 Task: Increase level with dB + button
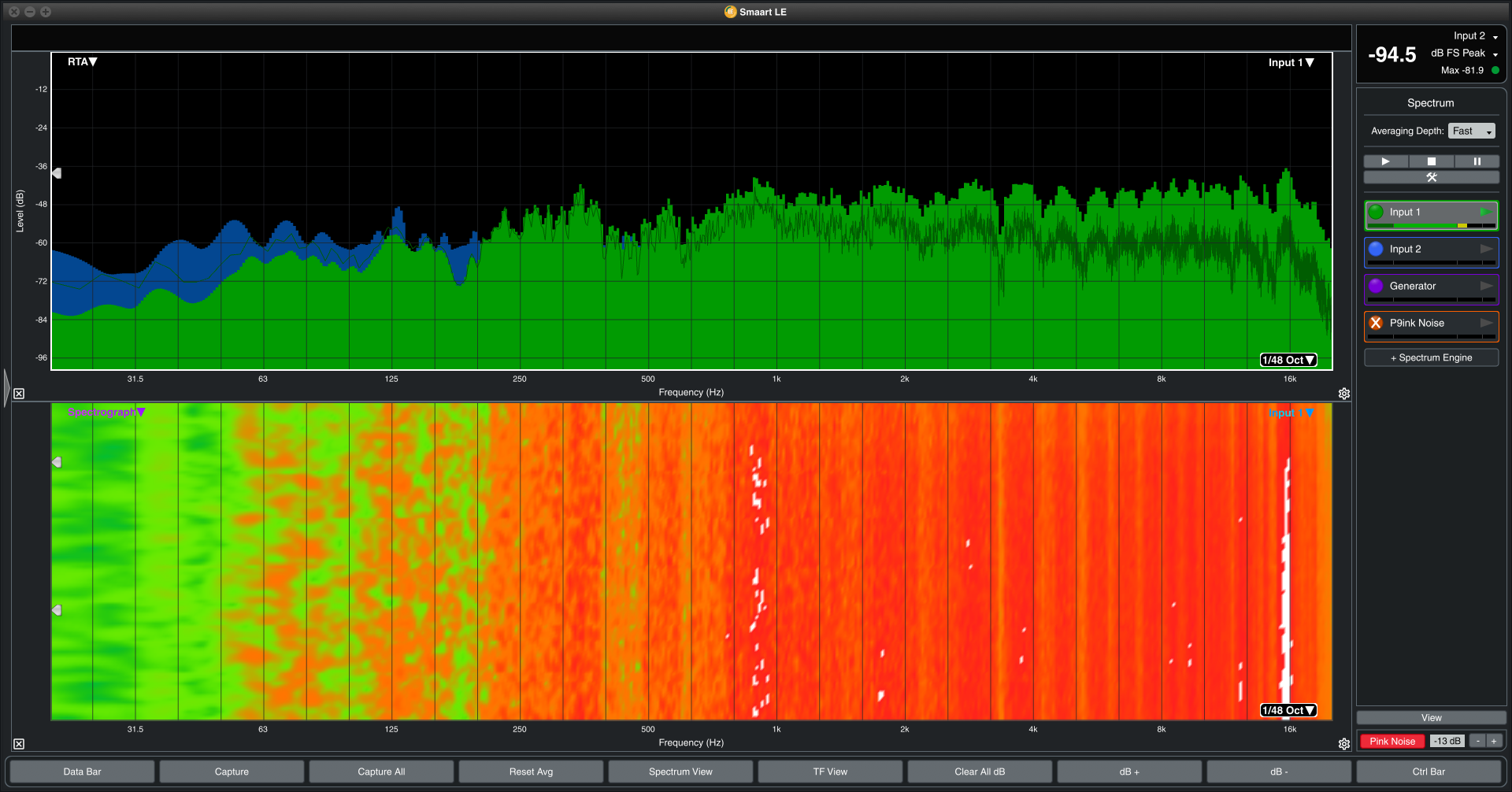1129,772
